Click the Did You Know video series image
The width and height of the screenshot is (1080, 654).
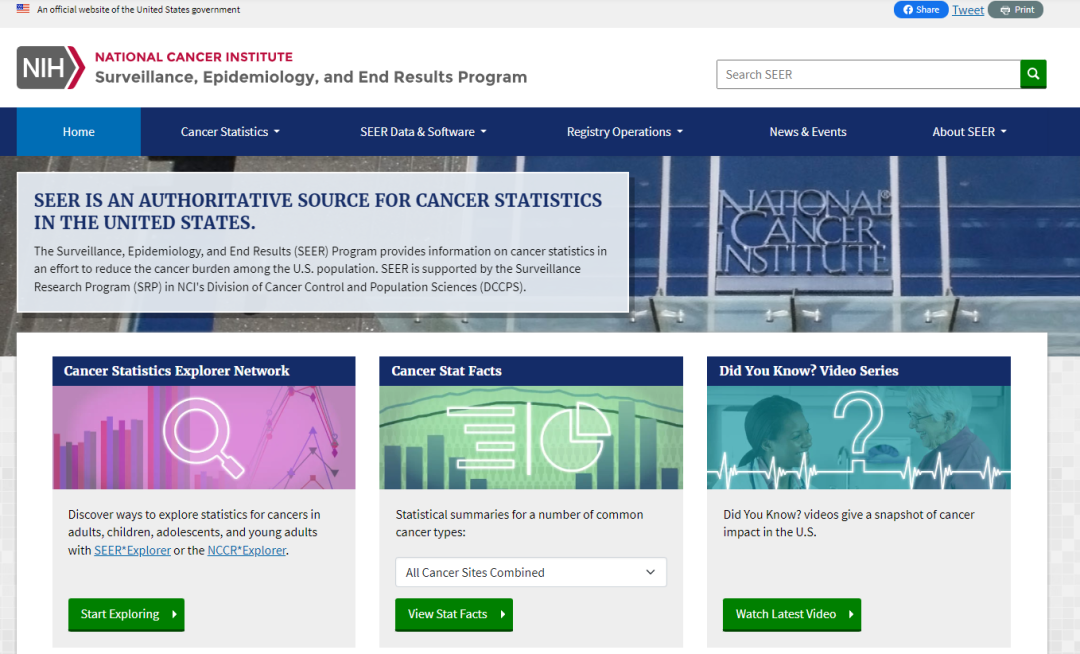pyautogui.click(x=859, y=437)
